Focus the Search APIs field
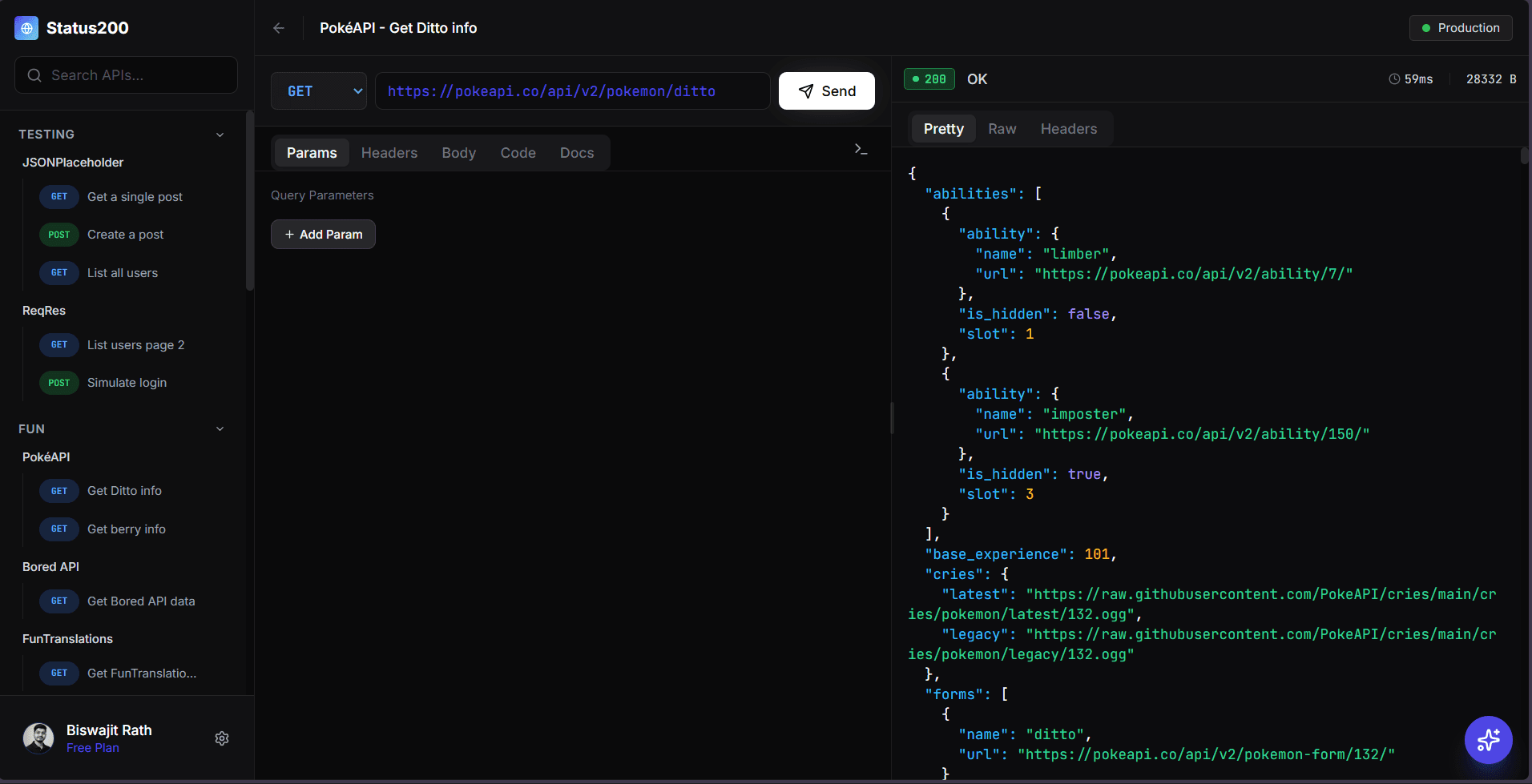The height and width of the screenshot is (784, 1532). [126, 75]
